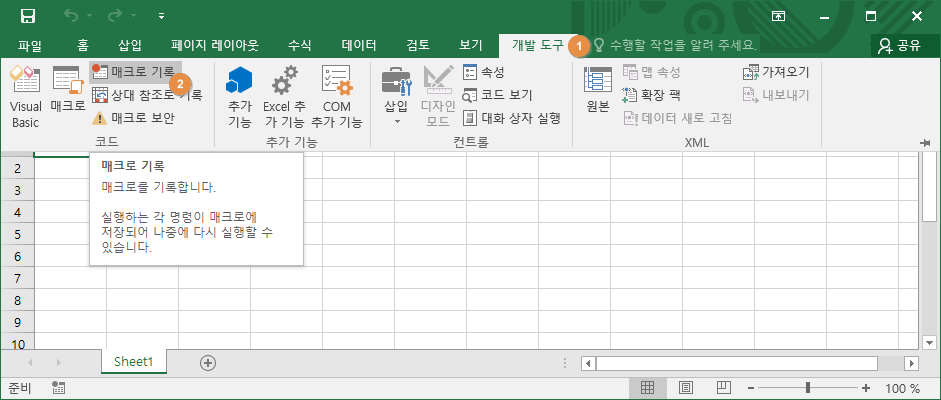
Task: Add a new sheet
Action: coord(208,362)
